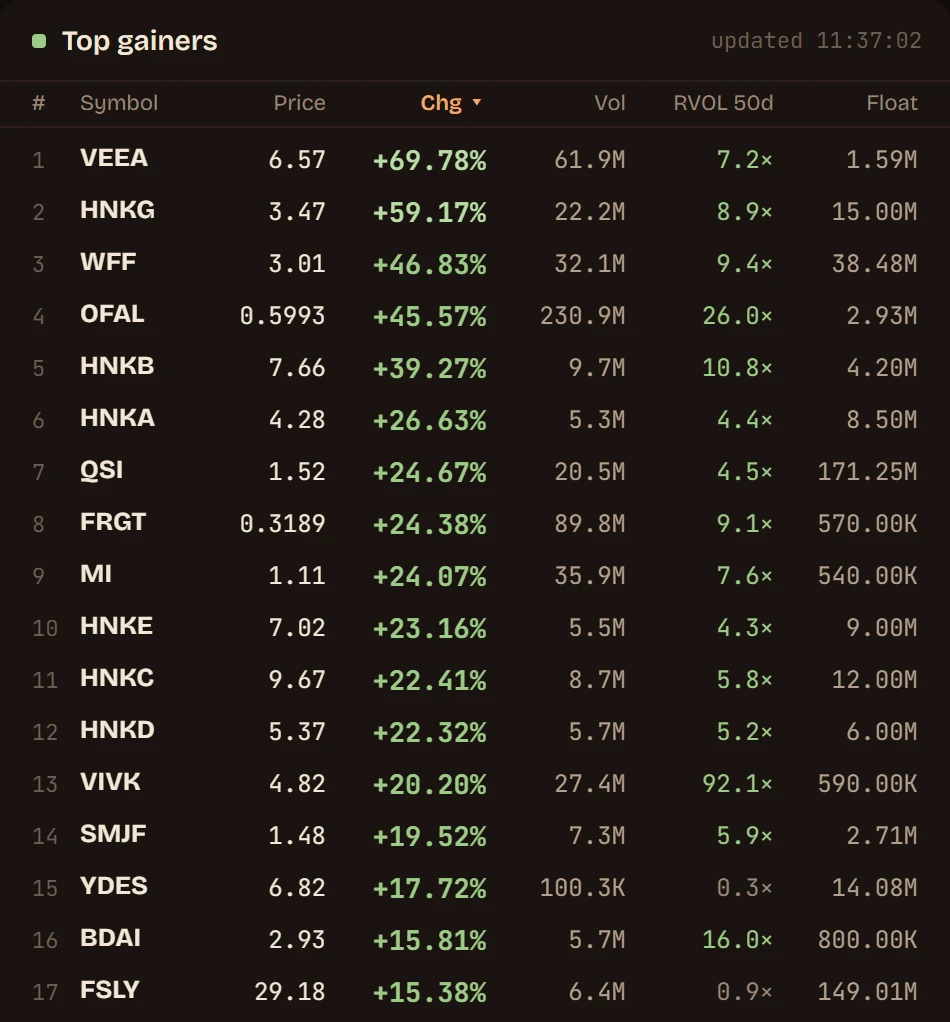The height and width of the screenshot is (1022, 950).
Task: Sort by the Vol column header
Action: tap(610, 103)
